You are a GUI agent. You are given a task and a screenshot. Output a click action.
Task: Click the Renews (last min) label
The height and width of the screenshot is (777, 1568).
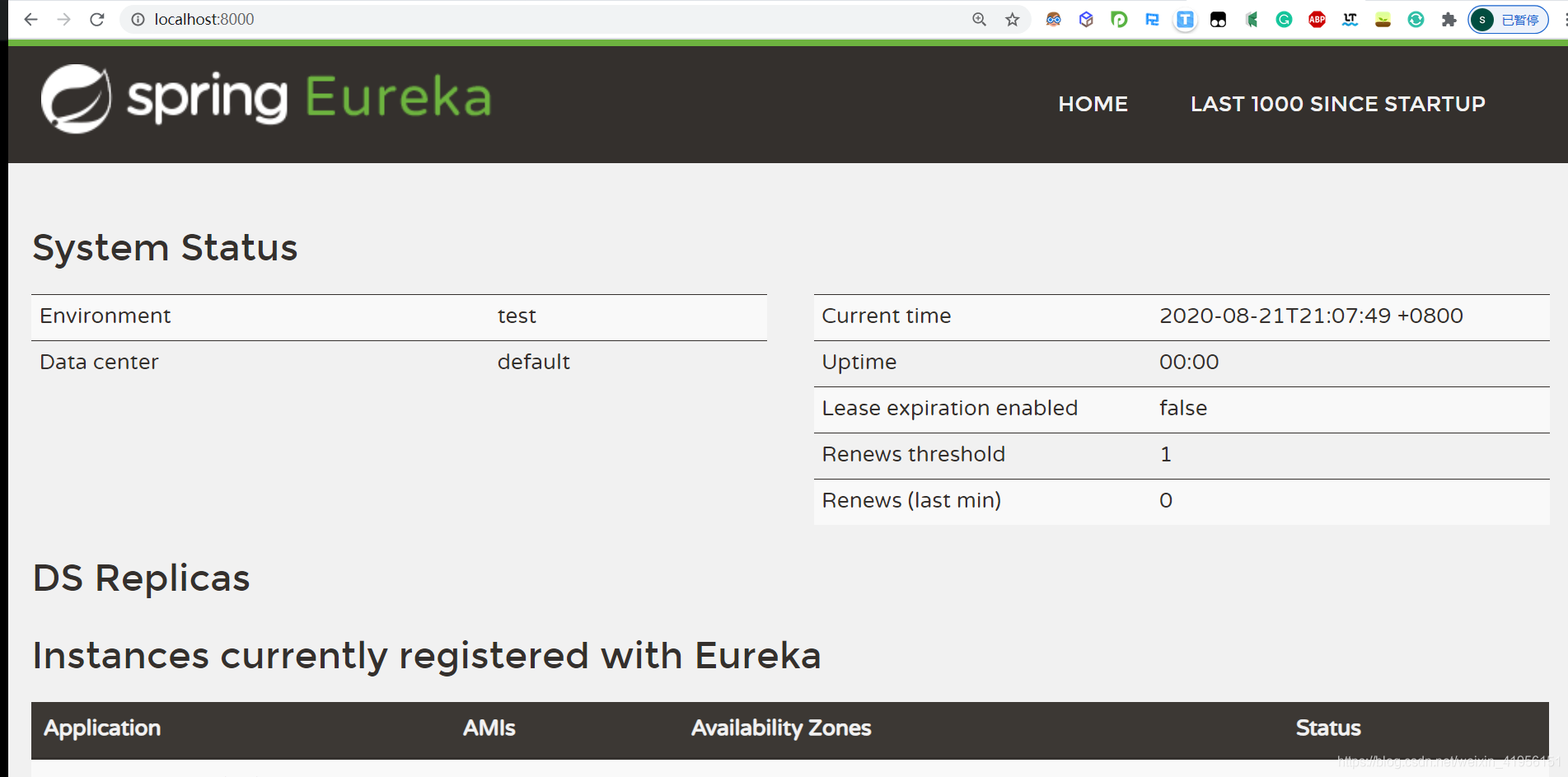click(911, 500)
